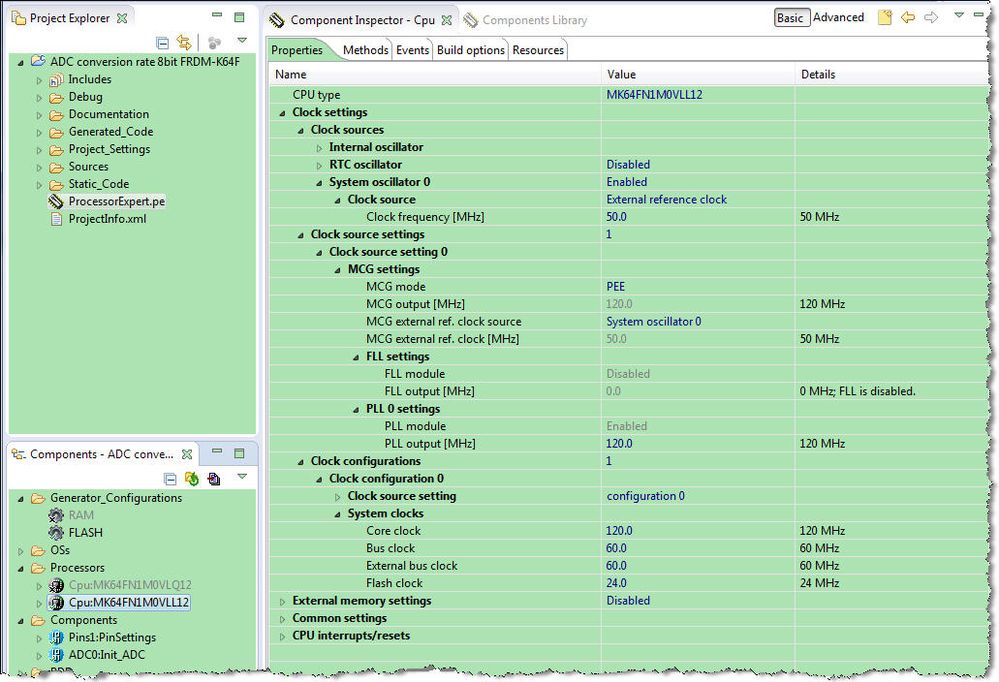Viewport: 999px width, 682px height.
Task: Click the CPU type value MK64FN1M0VLL12
Action: point(654,95)
